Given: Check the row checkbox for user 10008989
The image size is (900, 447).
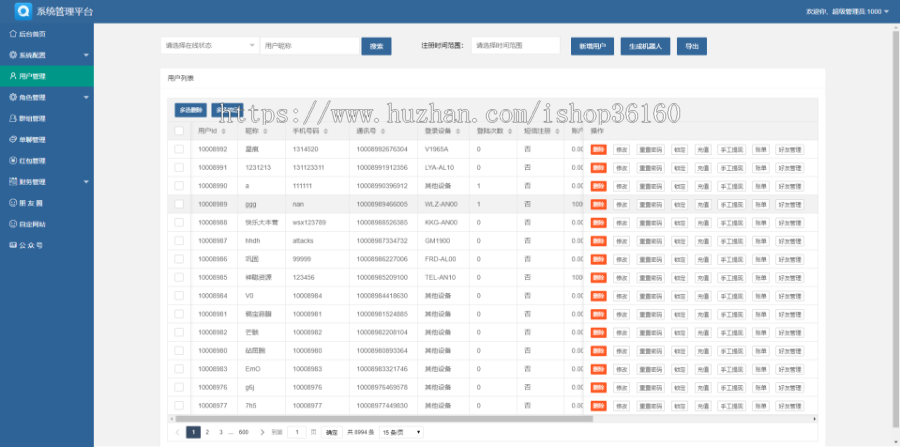Looking at the screenshot, I should click(x=179, y=203).
